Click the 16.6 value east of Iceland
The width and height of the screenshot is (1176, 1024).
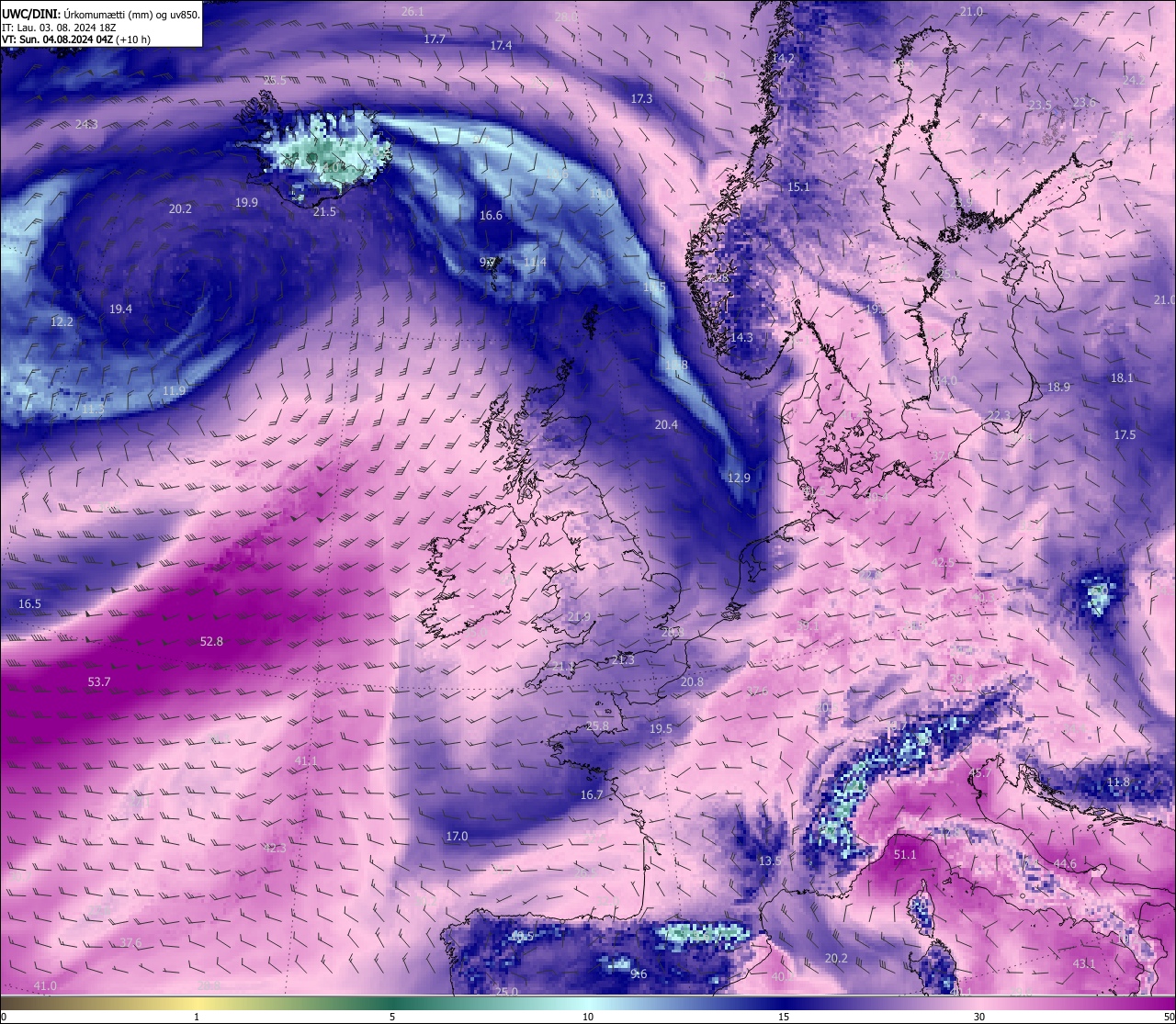click(491, 215)
